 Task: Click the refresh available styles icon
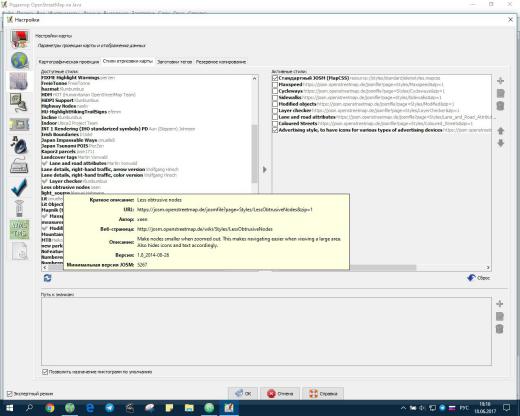[x=47, y=278]
